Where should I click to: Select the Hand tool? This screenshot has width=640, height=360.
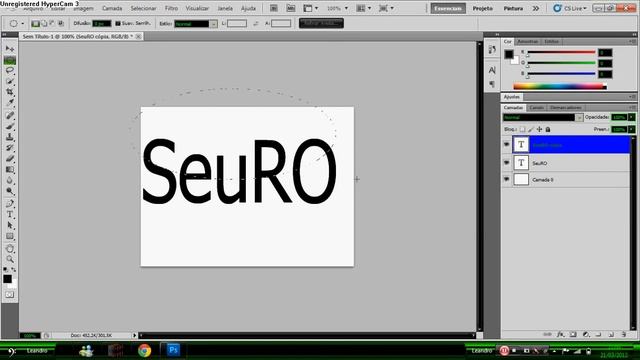point(10,249)
